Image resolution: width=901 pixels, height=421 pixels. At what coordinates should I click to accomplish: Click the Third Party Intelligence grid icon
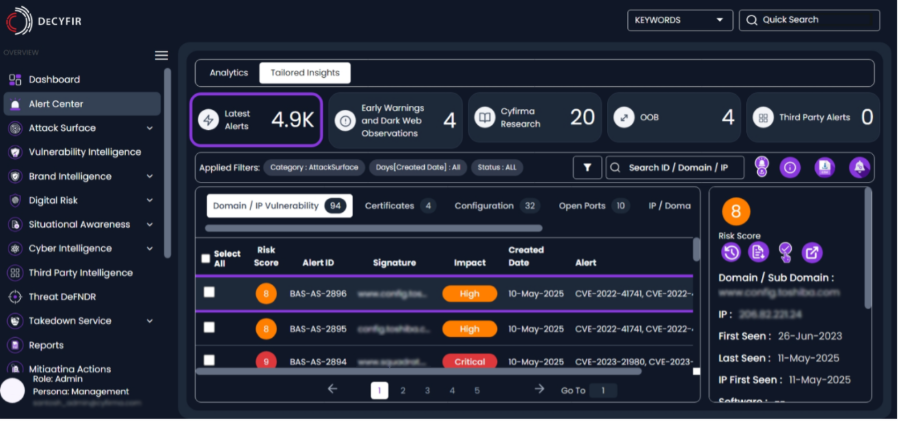(x=16, y=273)
